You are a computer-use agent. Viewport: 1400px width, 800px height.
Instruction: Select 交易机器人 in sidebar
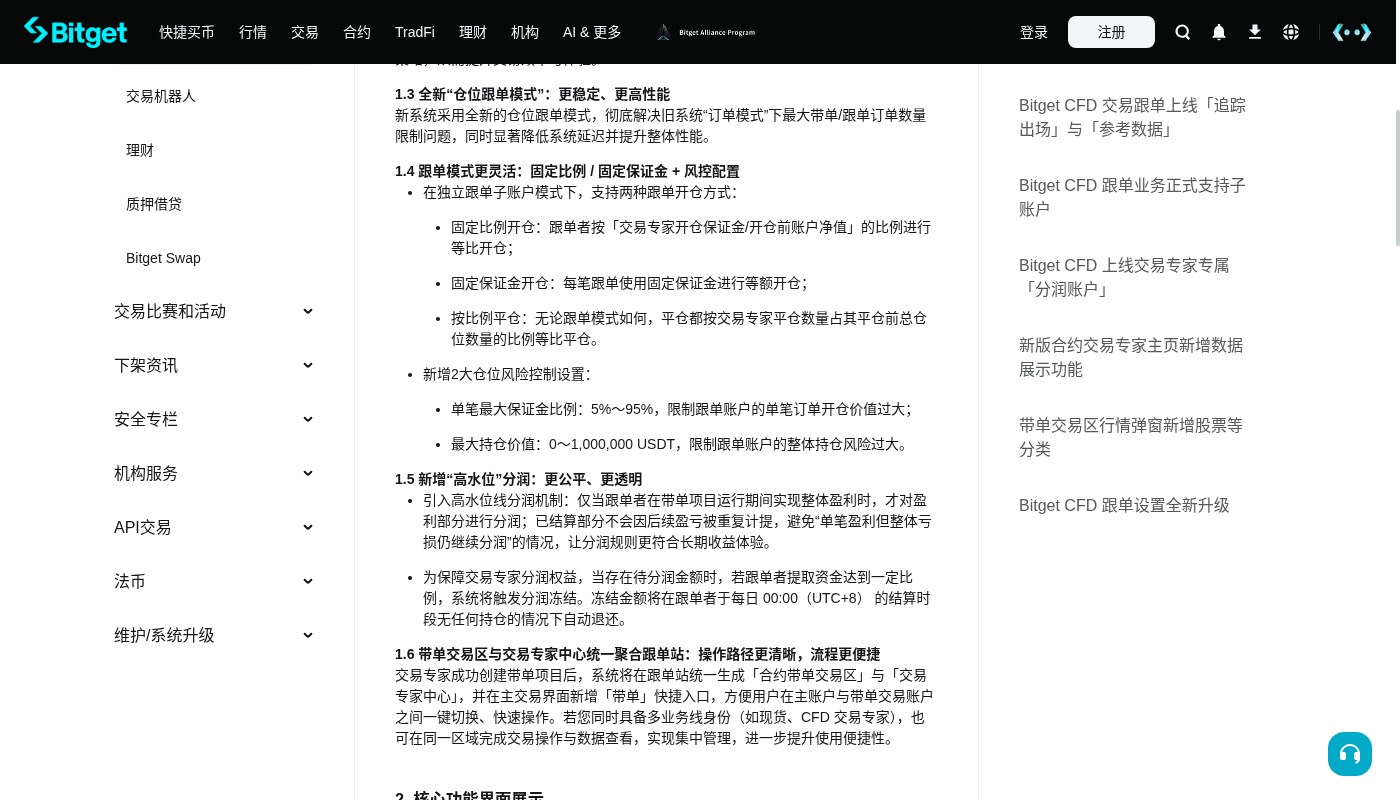[x=161, y=96]
